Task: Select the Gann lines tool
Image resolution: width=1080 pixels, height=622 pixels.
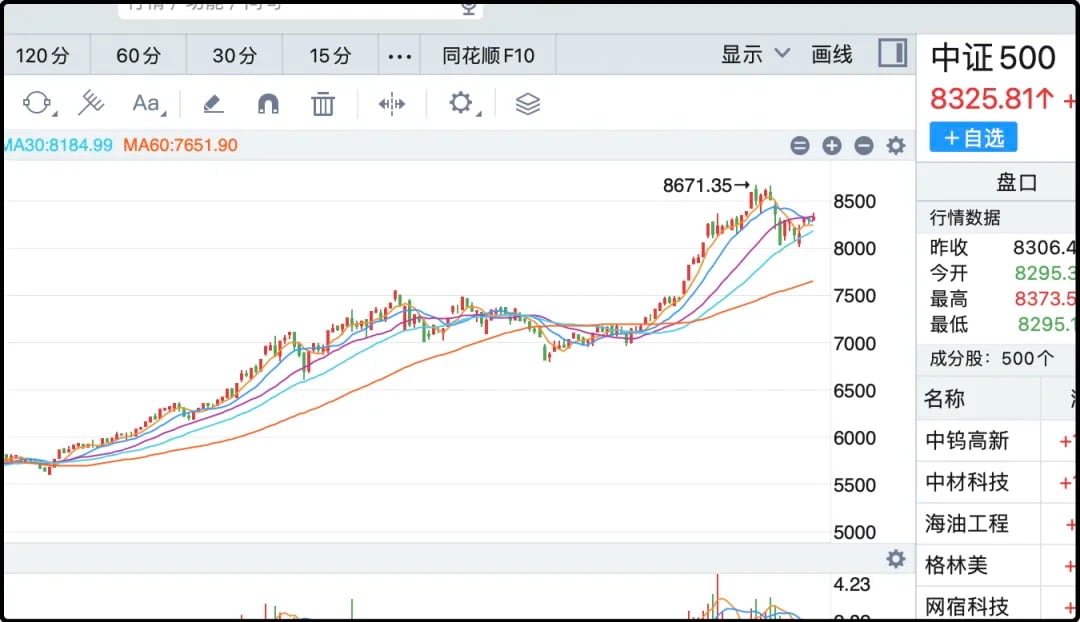Action: (x=90, y=103)
